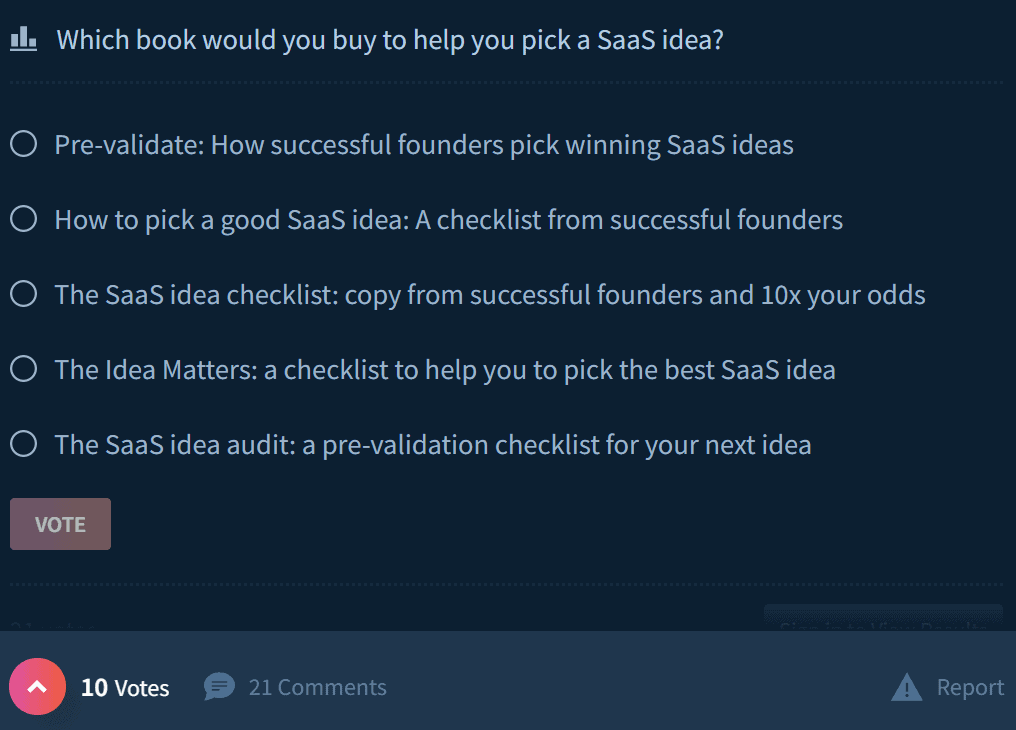Submit the poll with the VOTE button
Viewport: 1016px width, 730px height.
click(x=60, y=524)
